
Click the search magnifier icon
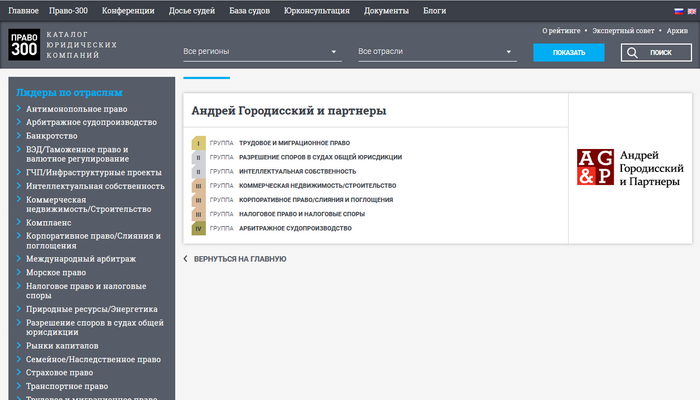[632, 53]
